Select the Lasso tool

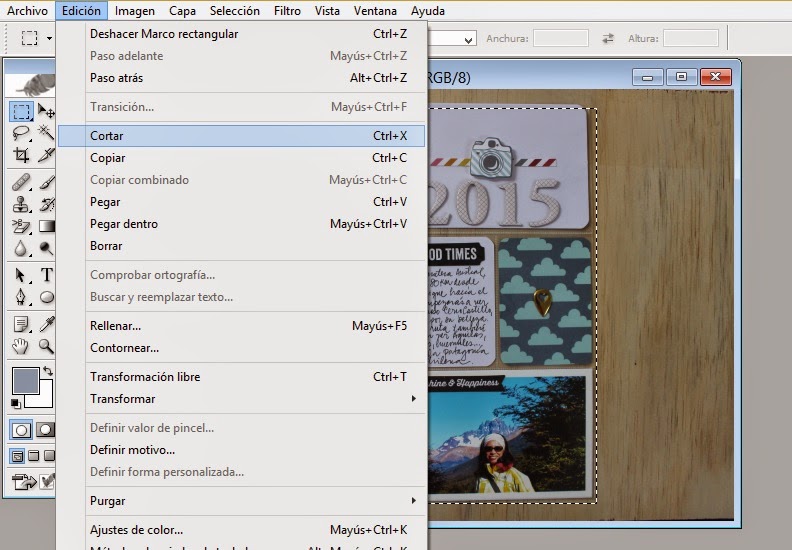click(x=21, y=133)
